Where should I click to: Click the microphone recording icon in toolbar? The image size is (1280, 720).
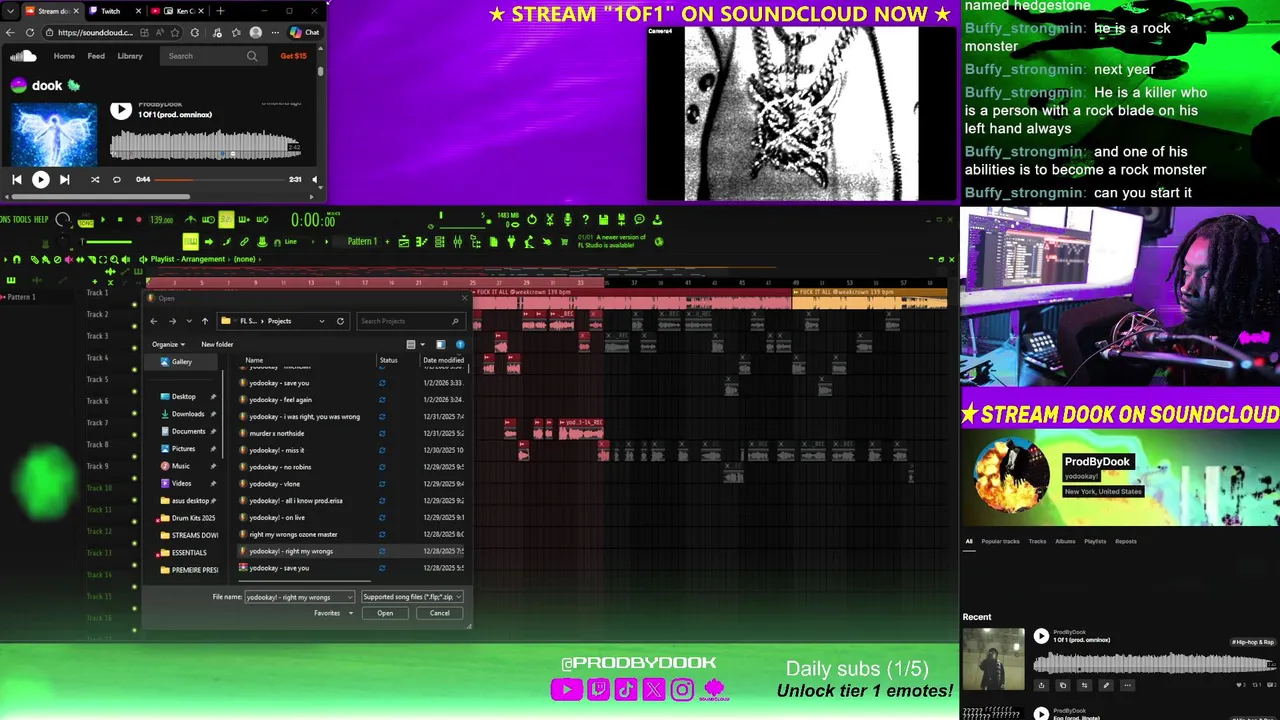tap(567, 219)
